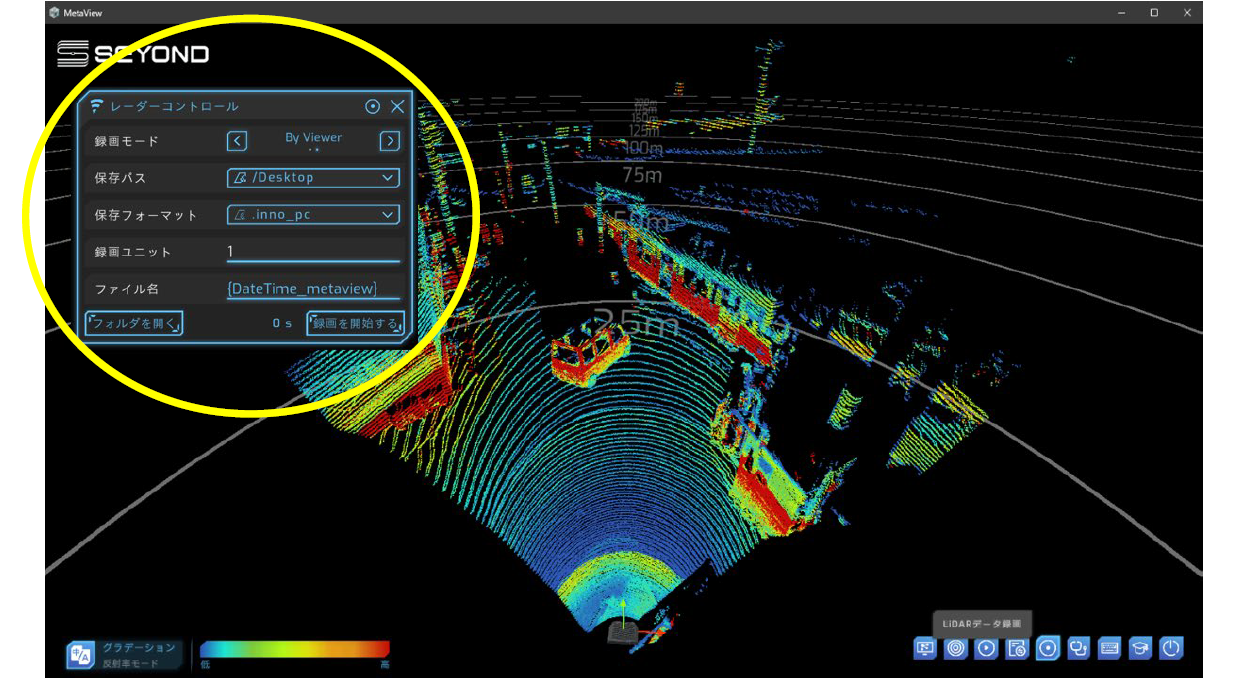Click the pin target icon in panel header
1247x679 pixels.
[x=372, y=107]
